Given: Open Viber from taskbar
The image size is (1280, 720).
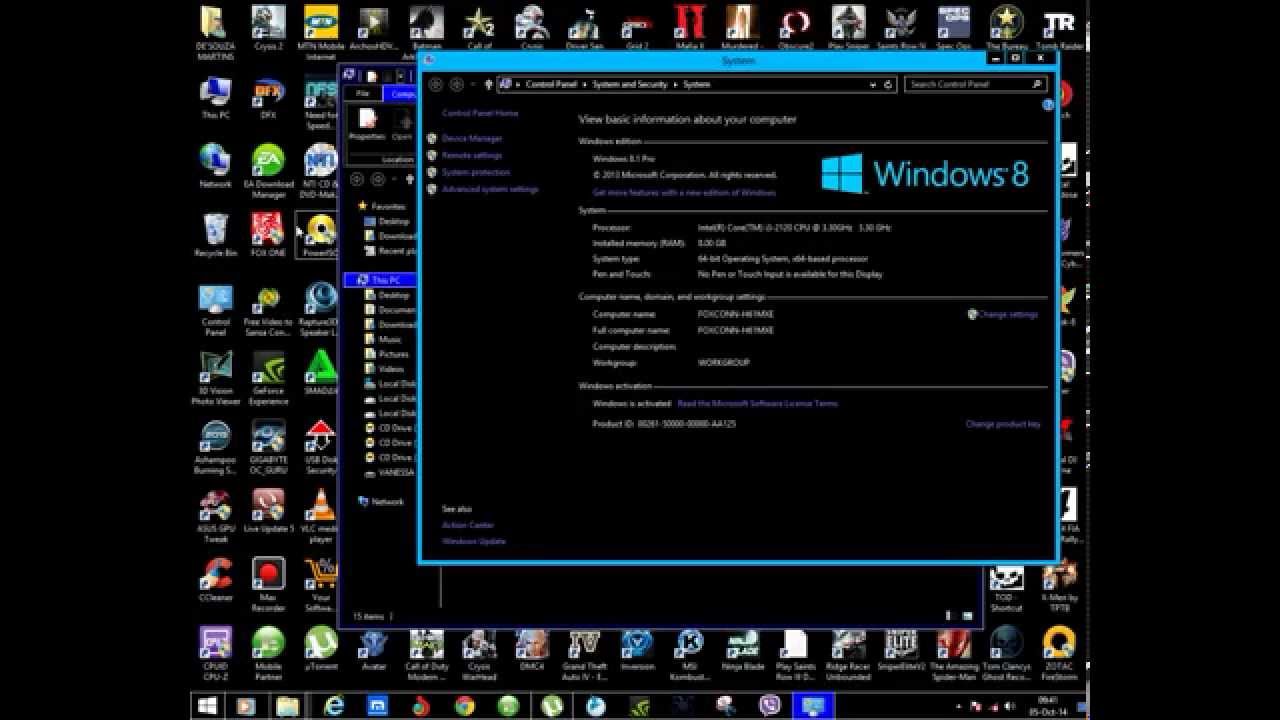Looking at the screenshot, I should tap(770, 706).
